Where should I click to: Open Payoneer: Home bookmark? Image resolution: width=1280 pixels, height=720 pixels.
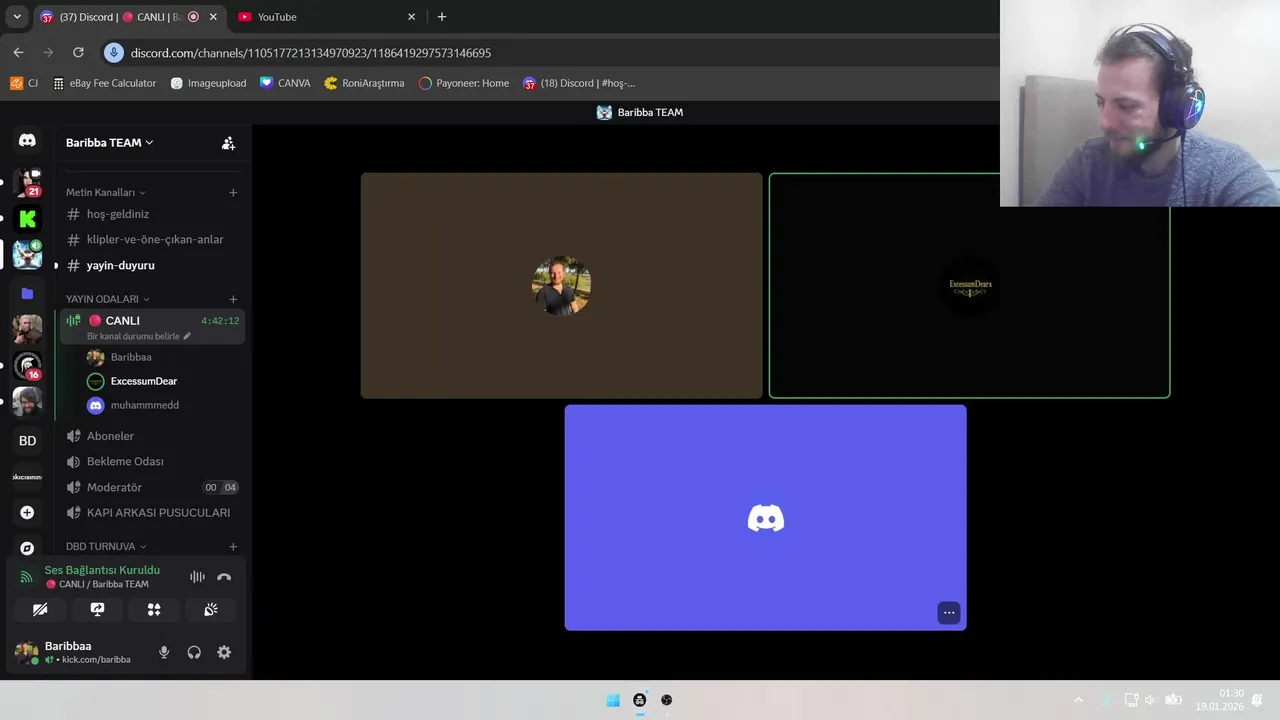point(463,83)
